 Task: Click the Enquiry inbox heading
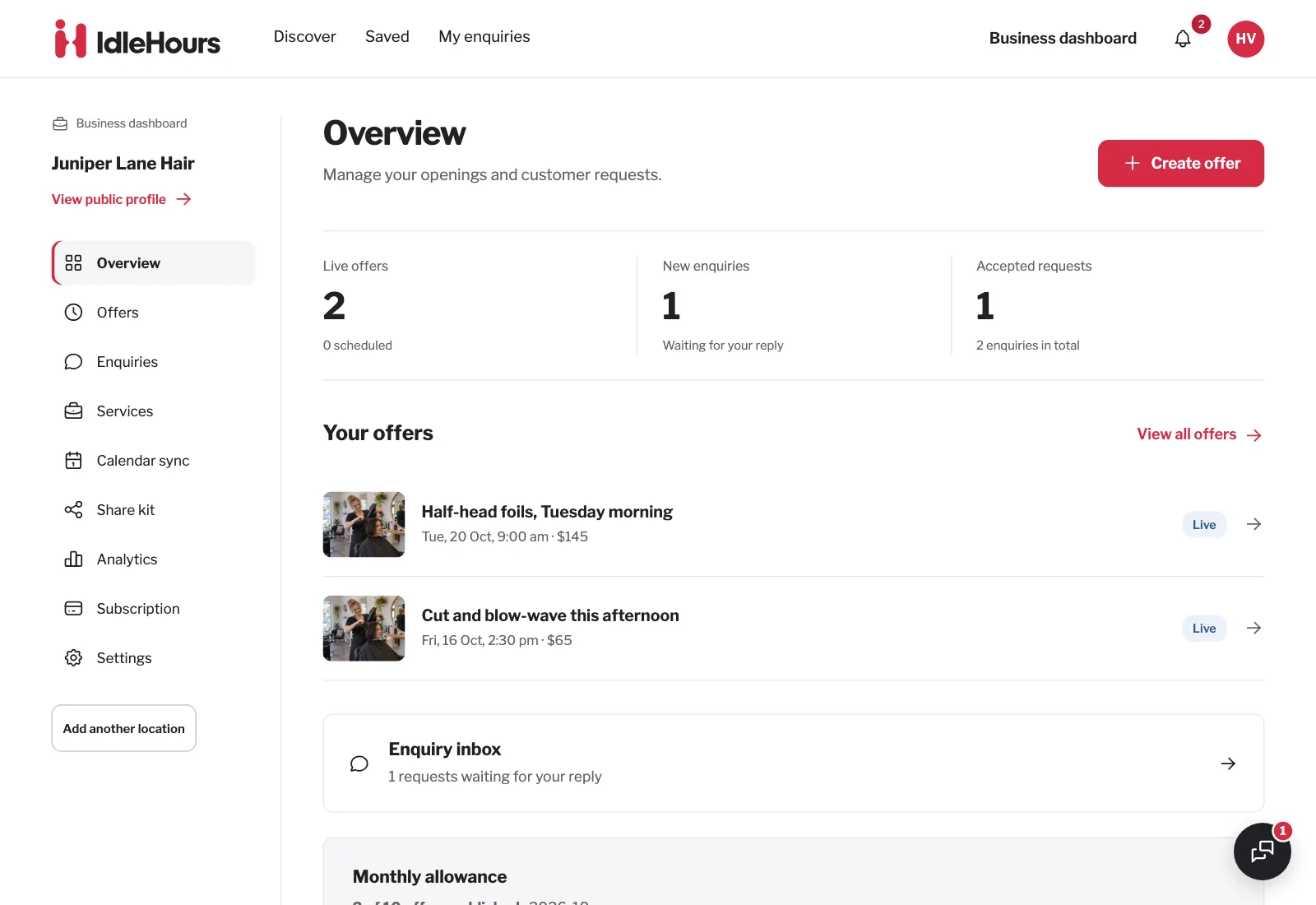(x=445, y=750)
